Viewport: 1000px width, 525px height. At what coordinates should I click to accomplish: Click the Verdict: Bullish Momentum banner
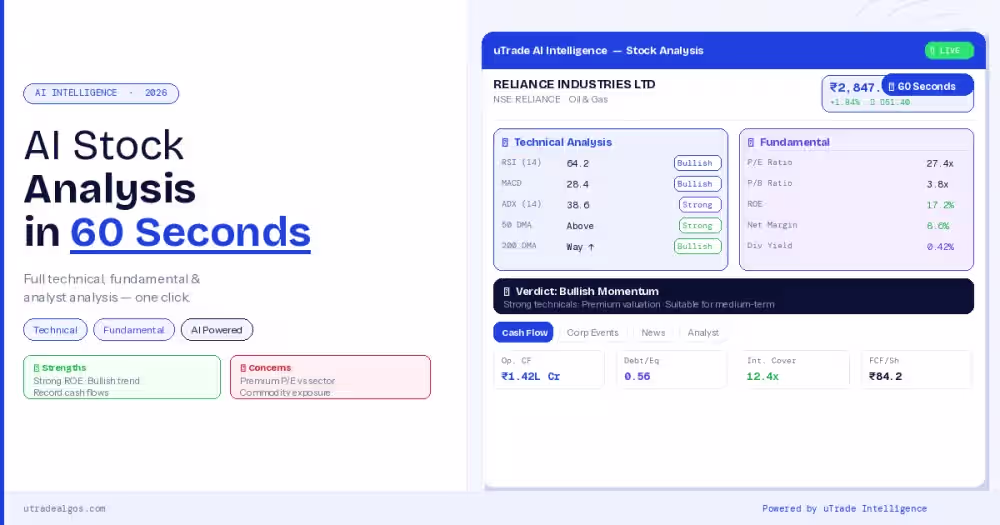pos(733,296)
